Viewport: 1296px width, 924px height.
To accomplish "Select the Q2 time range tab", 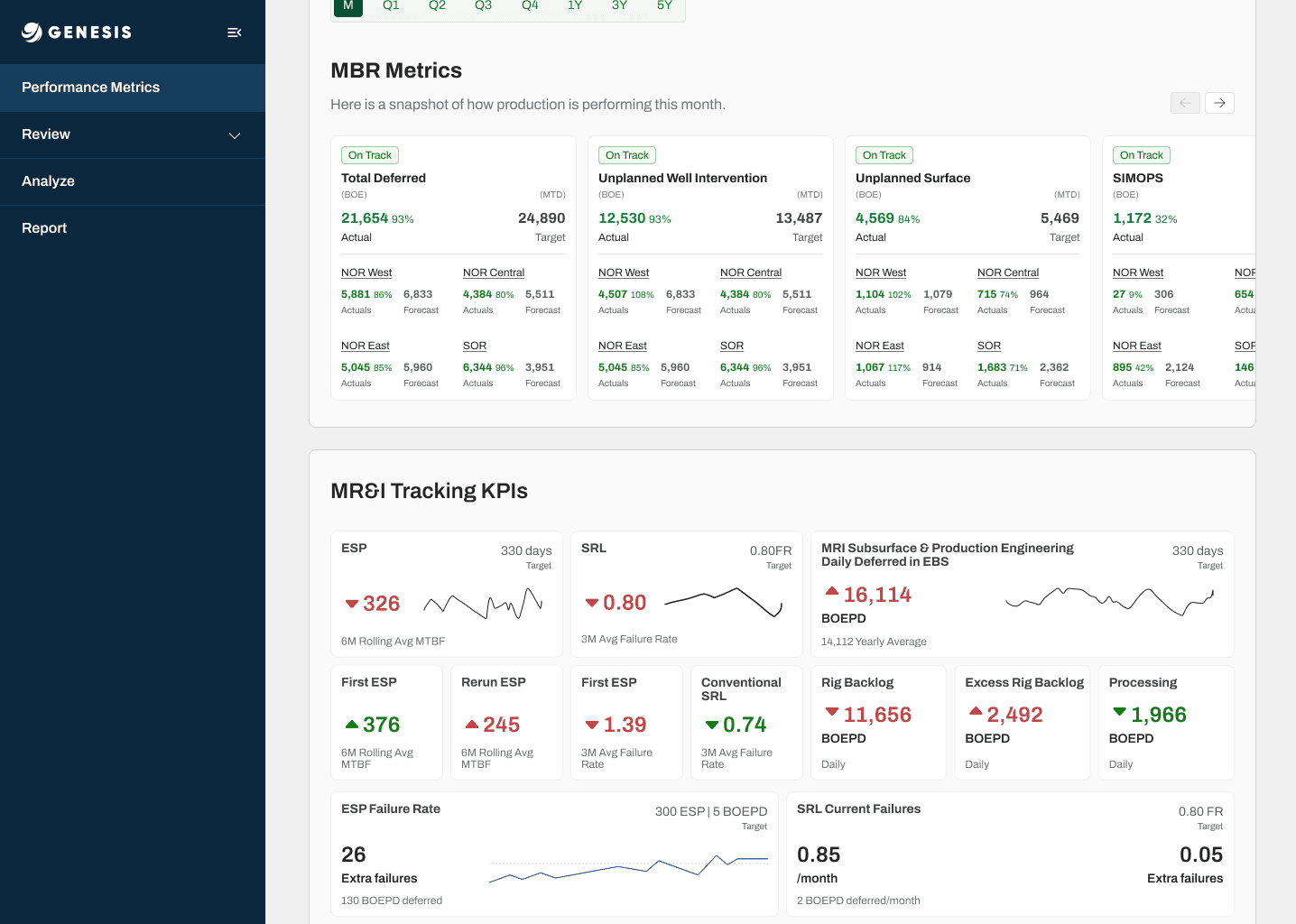I will click(x=437, y=5).
